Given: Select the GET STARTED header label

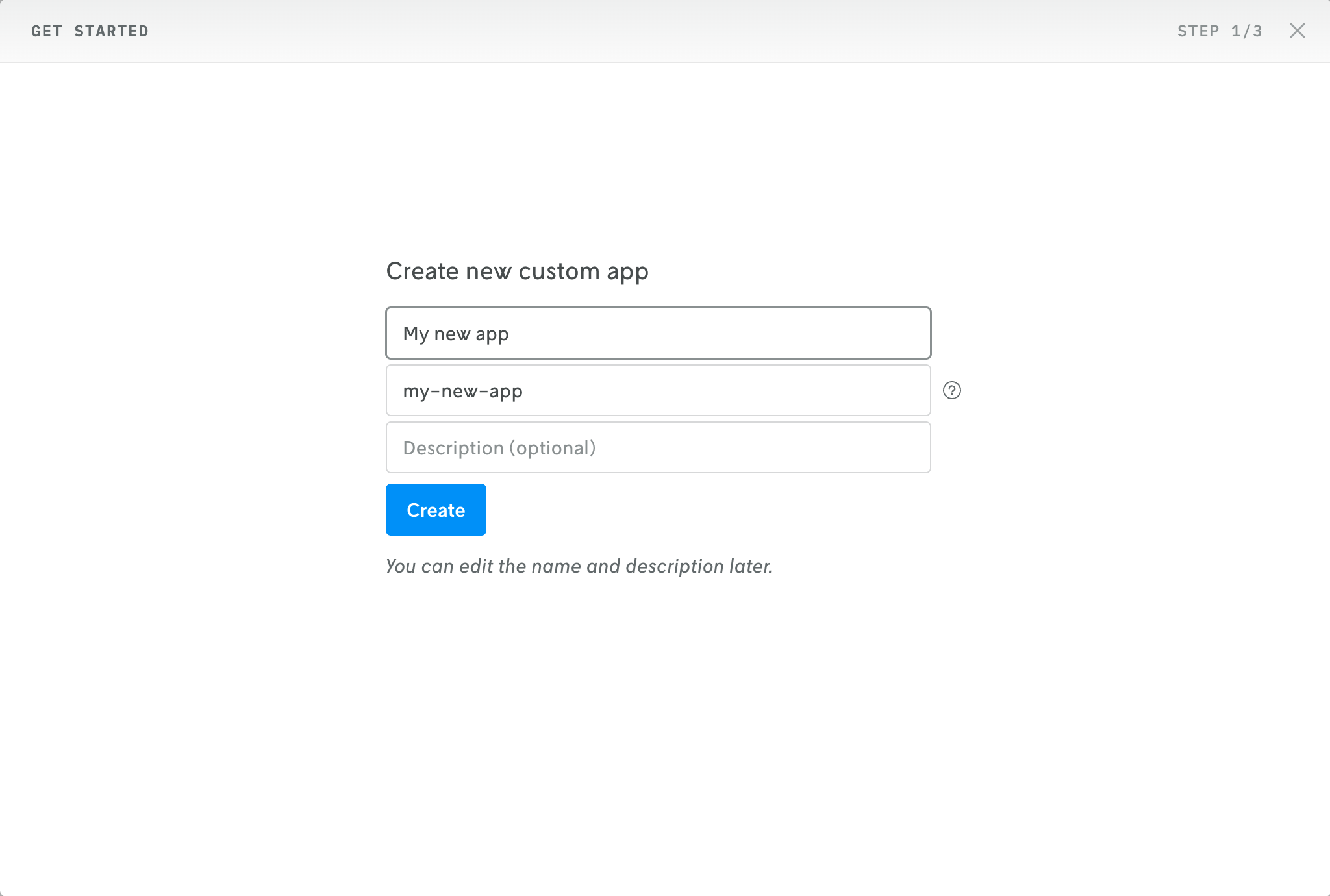Looking at the screenshot, I should coord(90,31).
